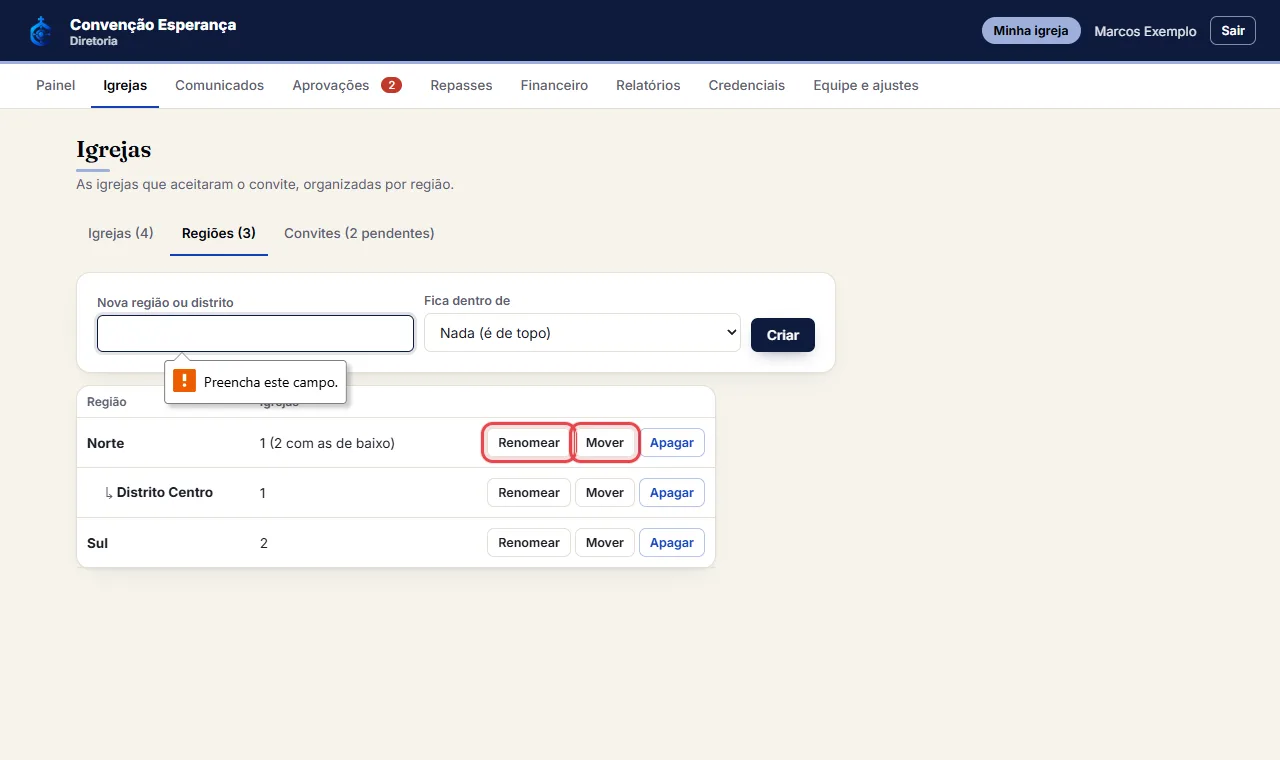
Task: Go to the Igrejas navigation item
Action: point(125,86)
